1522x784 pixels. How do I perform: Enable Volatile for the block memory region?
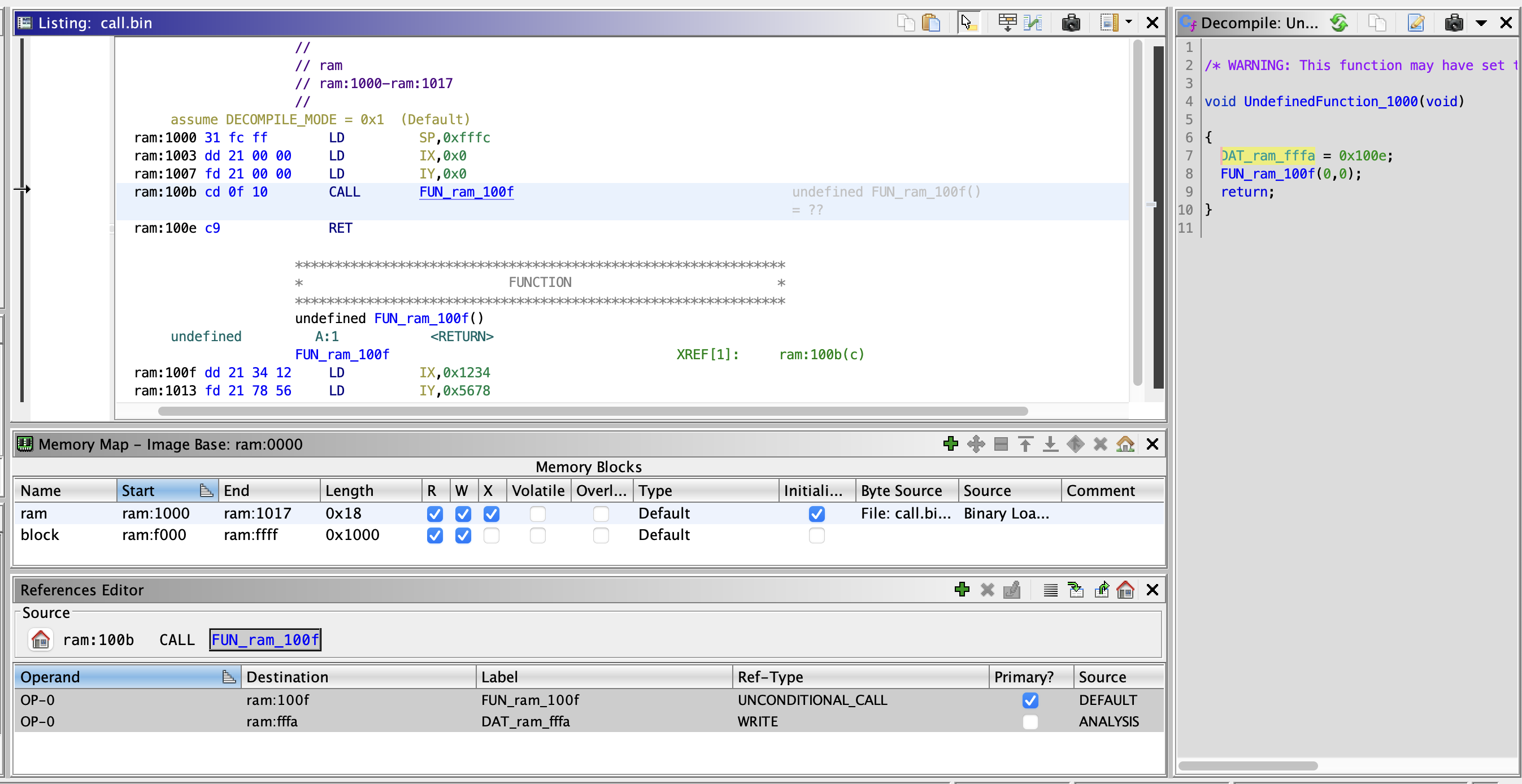point(538,535)
